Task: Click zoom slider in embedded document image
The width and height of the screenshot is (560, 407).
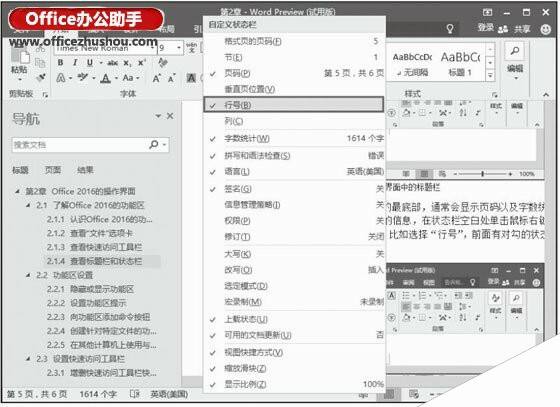Action: coord(482,174)
